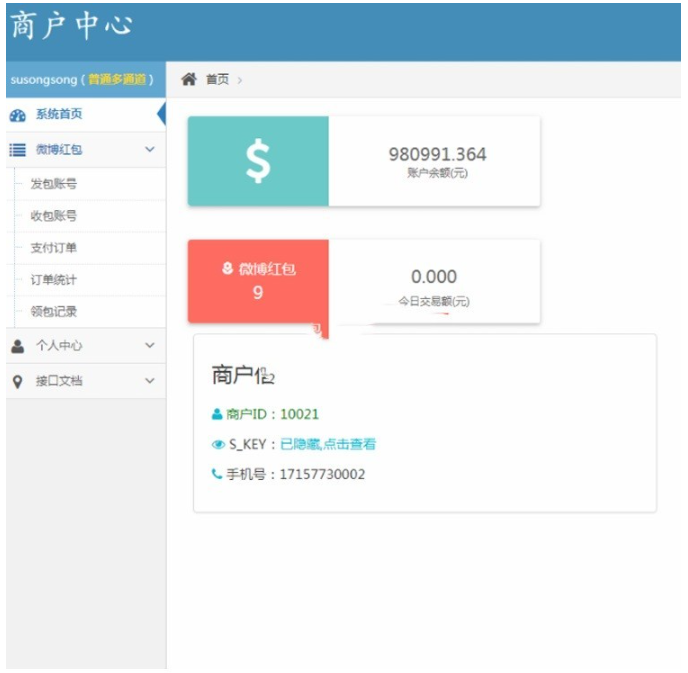Open 支付订单 in the sidebar

[54, 248]
